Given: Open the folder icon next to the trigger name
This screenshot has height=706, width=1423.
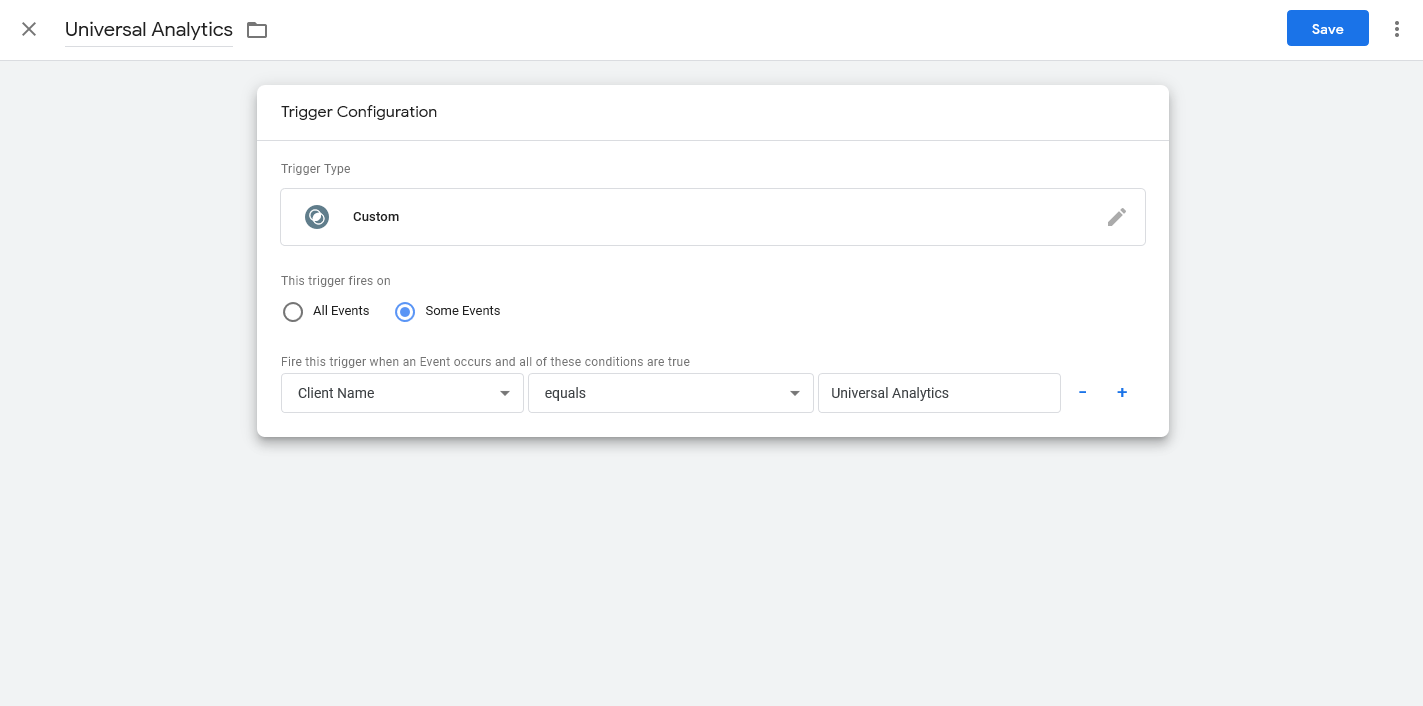Looking at the screenshot, I should click(257, 30).
